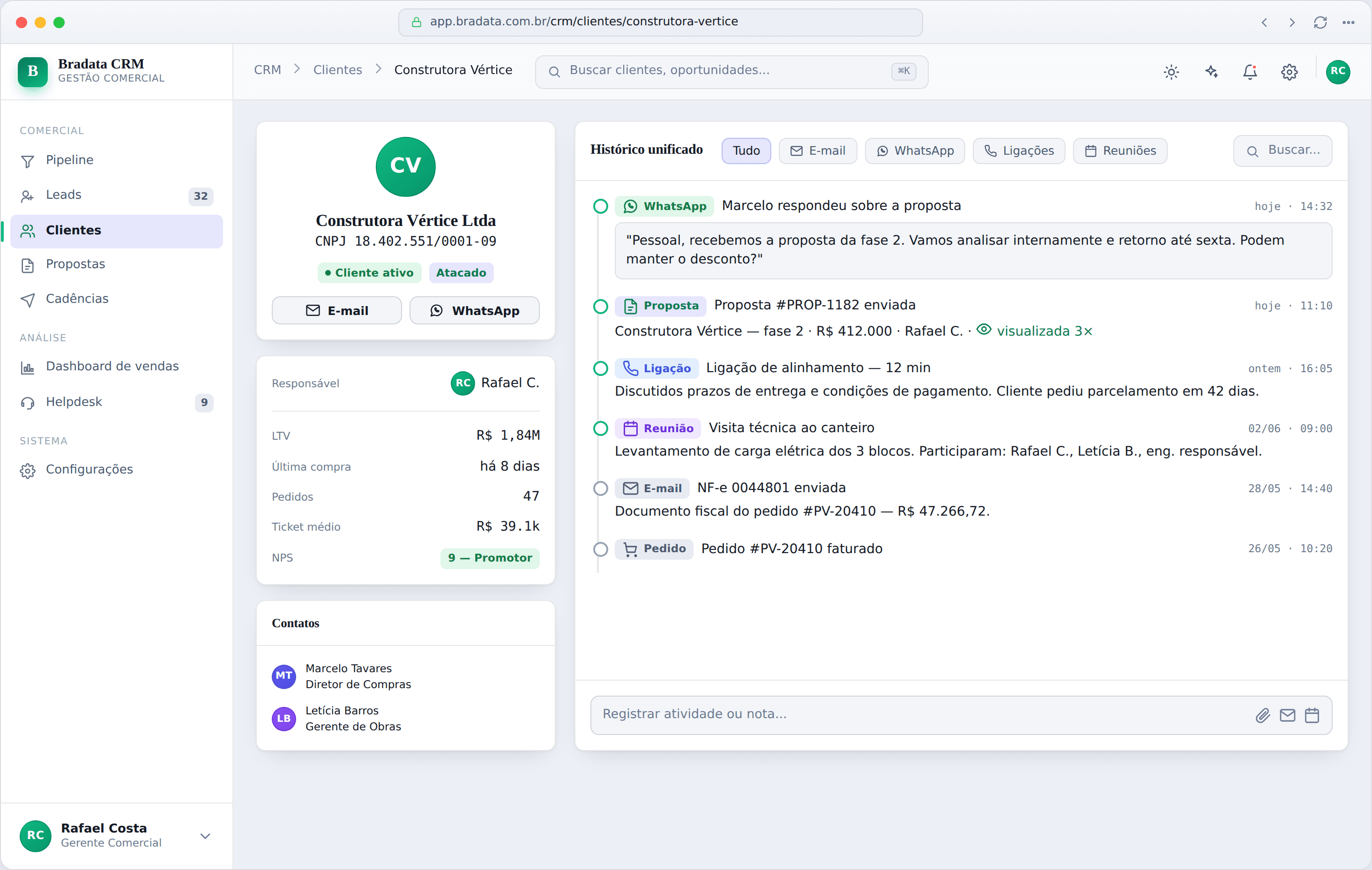Image resolution: width=1372 pixels, height=870 pixels.
Task: Open the browser more options menu
Action: click(1348, 22)
